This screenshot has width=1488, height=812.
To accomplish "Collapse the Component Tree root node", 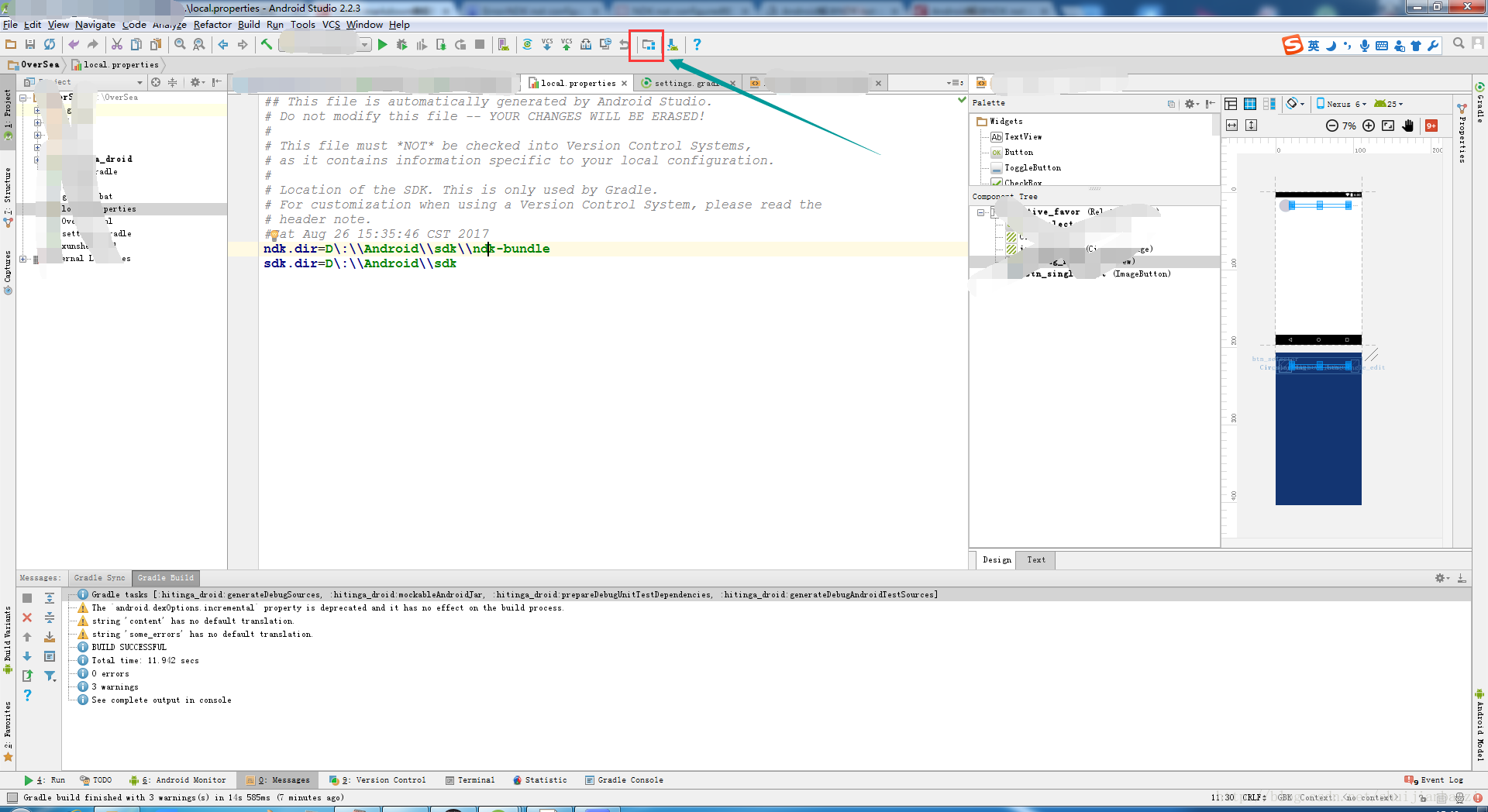I will 980,212.
